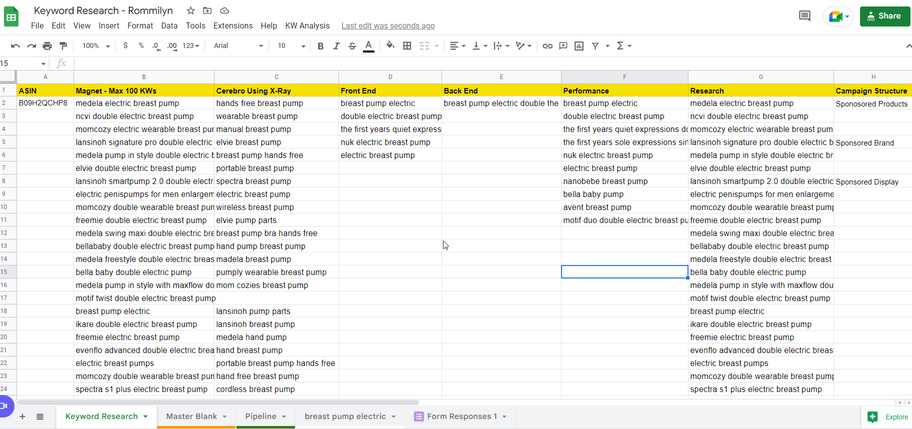Open Functions sigma icon
Viewport: 912px width, 429px height.
tap(620, 46)
